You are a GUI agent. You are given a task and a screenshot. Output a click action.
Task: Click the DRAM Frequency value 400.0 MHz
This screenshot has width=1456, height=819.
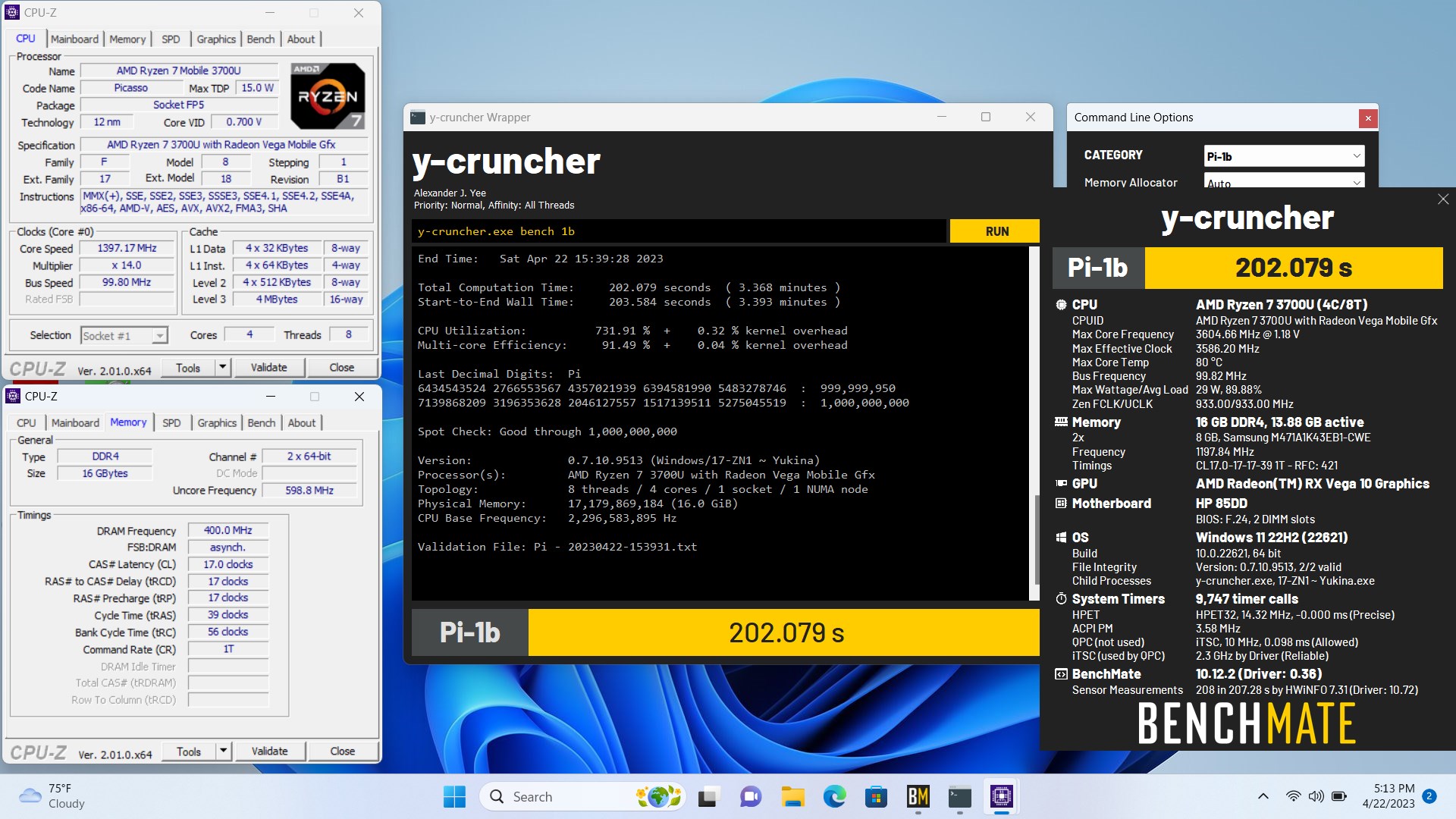(227, 530)
